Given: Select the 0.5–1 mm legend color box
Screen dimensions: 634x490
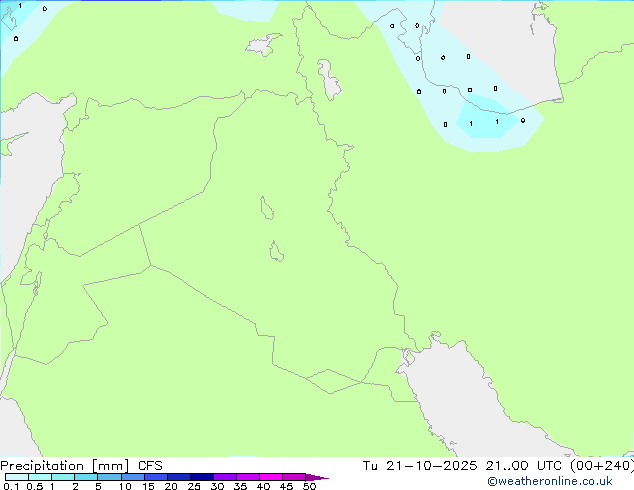Looking at the screenshot, I should point(40,477).
